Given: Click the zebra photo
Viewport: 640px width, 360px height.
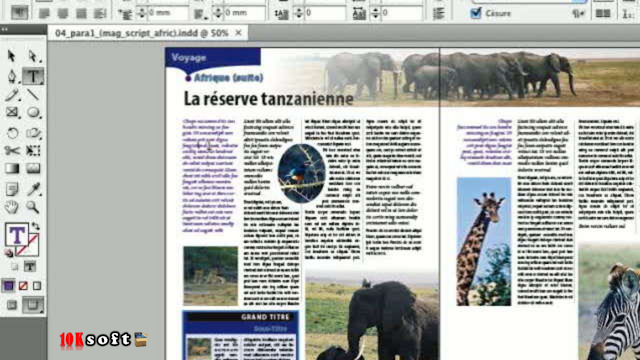Looking at the screenshot, I should (609, 302).
